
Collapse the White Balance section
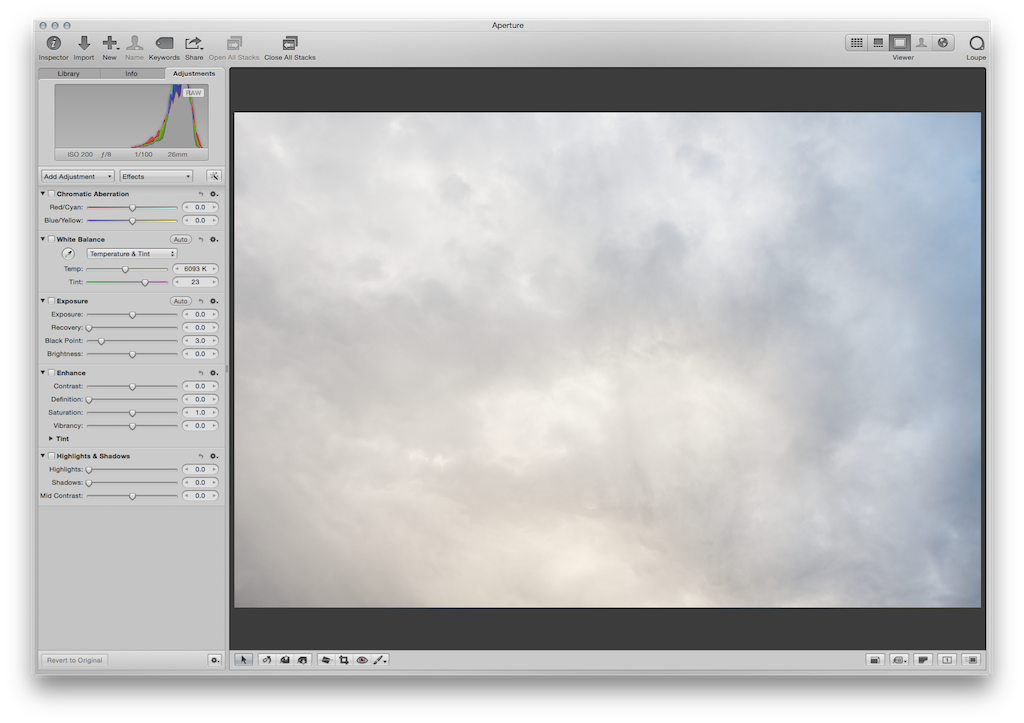43,239
